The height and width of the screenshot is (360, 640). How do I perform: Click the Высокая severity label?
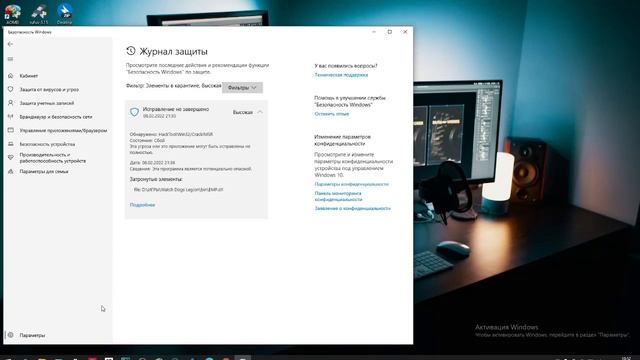[243, 112]
